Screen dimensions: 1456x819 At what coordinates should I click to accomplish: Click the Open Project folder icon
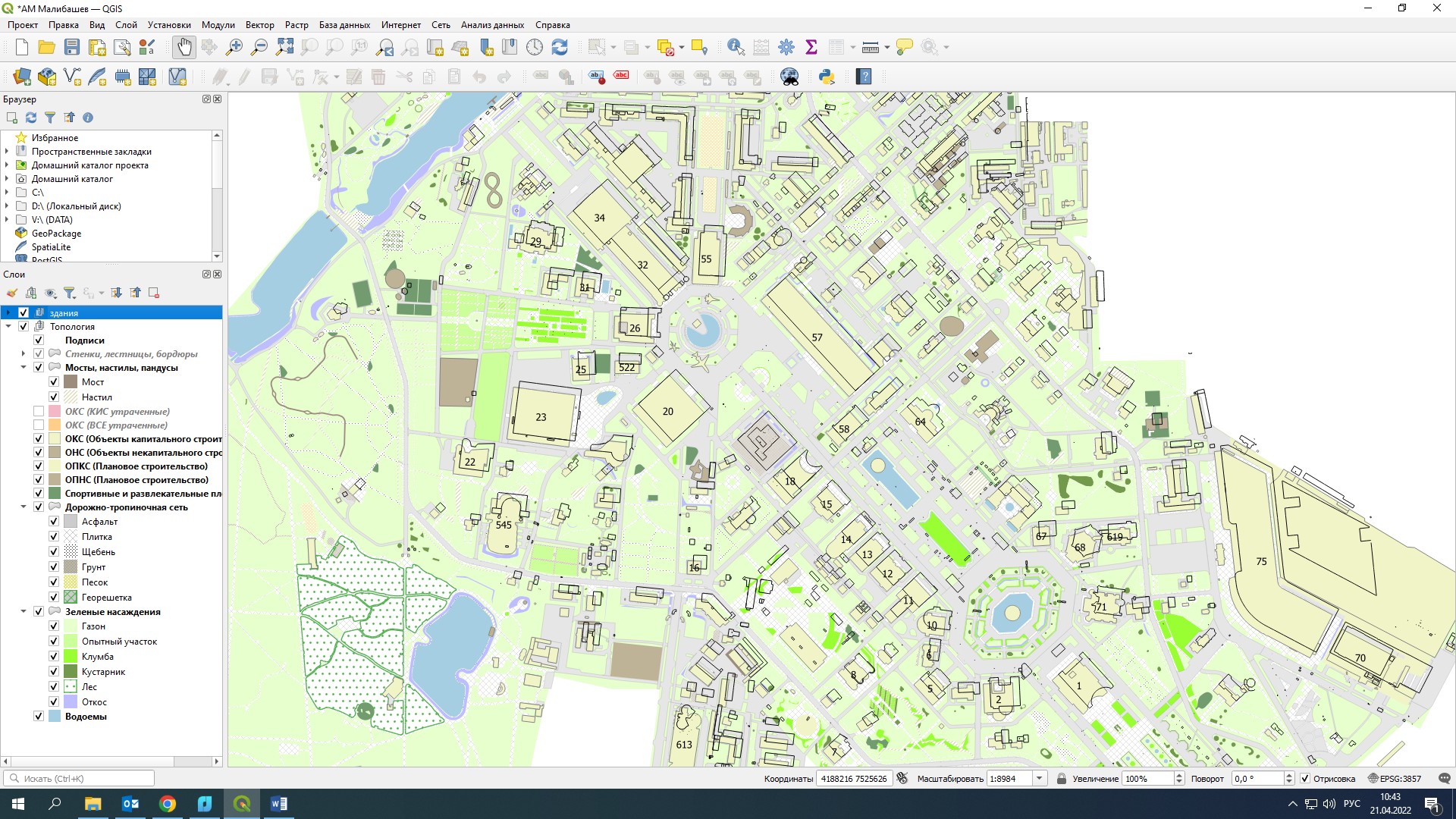(47, 48)
